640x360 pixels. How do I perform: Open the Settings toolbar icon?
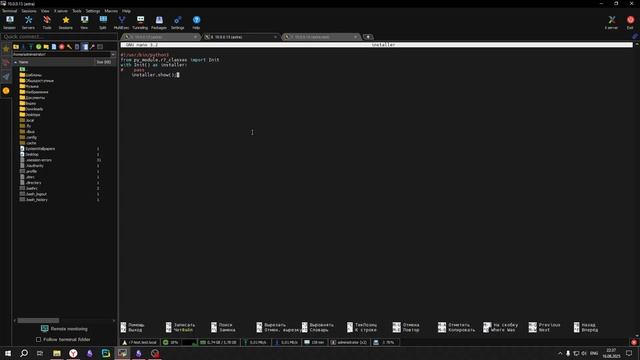pos(178,22)
